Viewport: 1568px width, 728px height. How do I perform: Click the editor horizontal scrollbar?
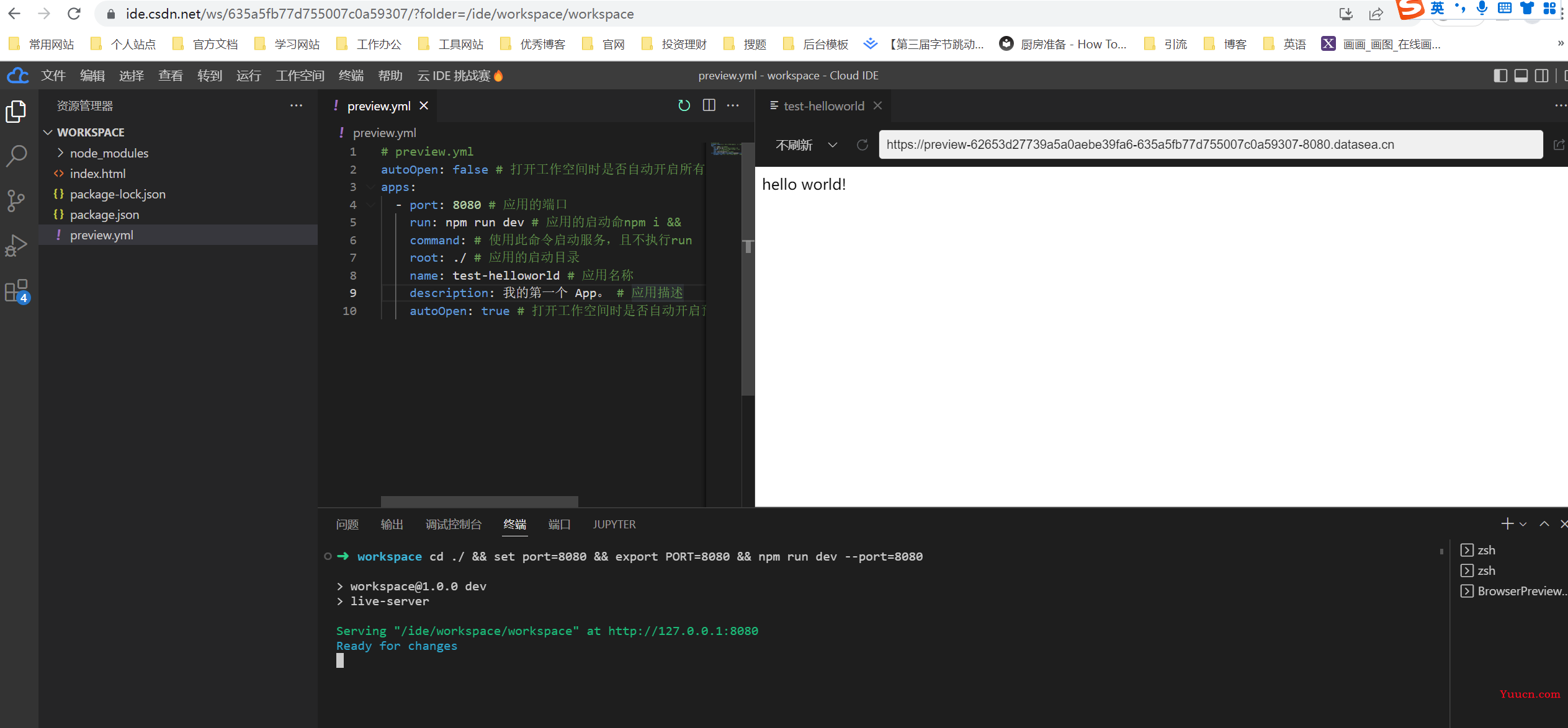(x=479, y=501)
